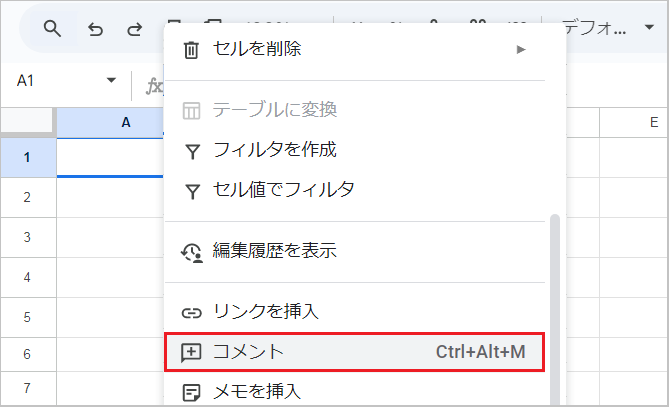Image resolution: width=671 pixels, height=408 pixels.
Task: Click the context menu vertical scrollbar
Action: [556, 300]
